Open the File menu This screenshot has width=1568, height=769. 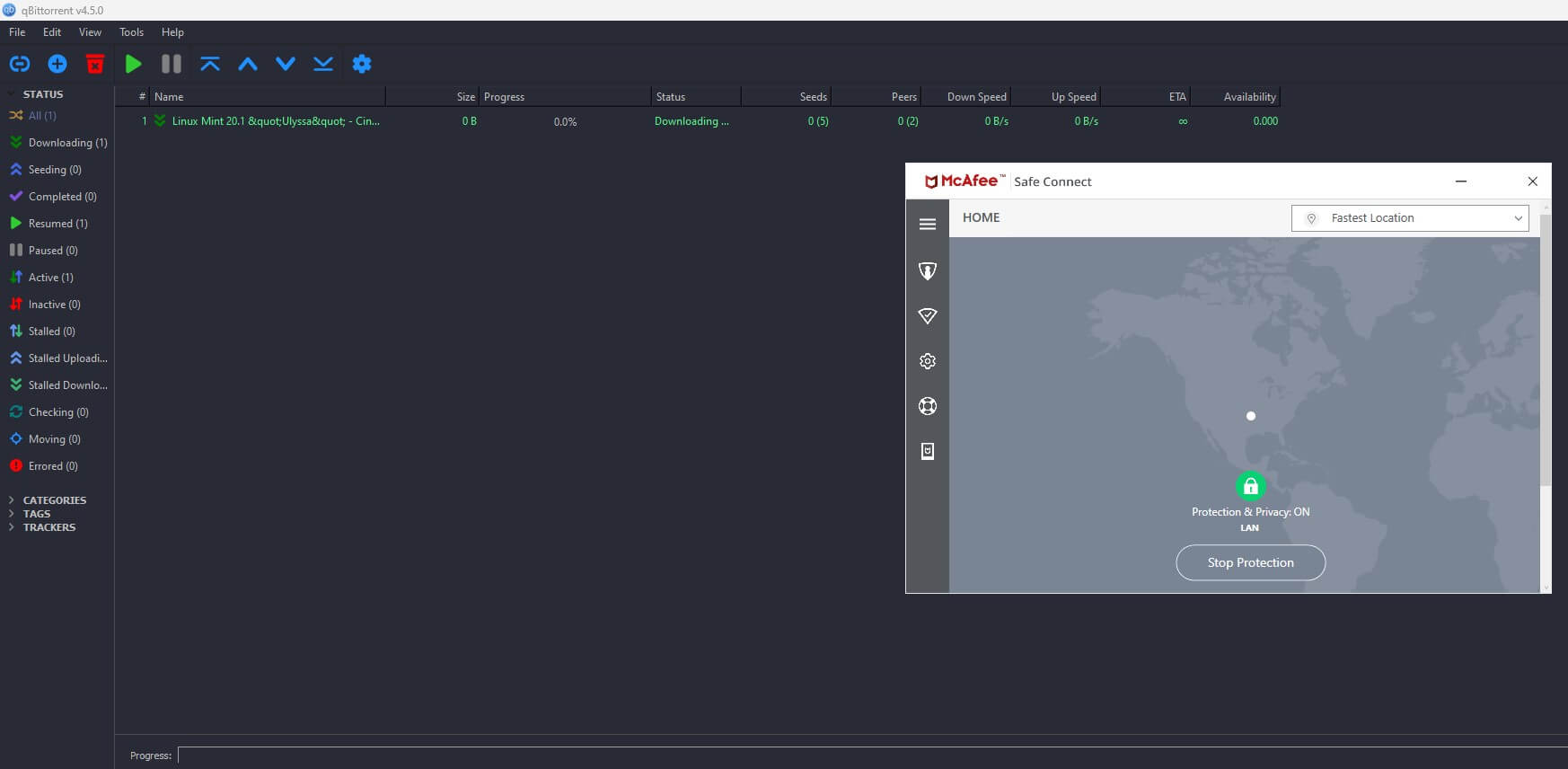[17, 32]
